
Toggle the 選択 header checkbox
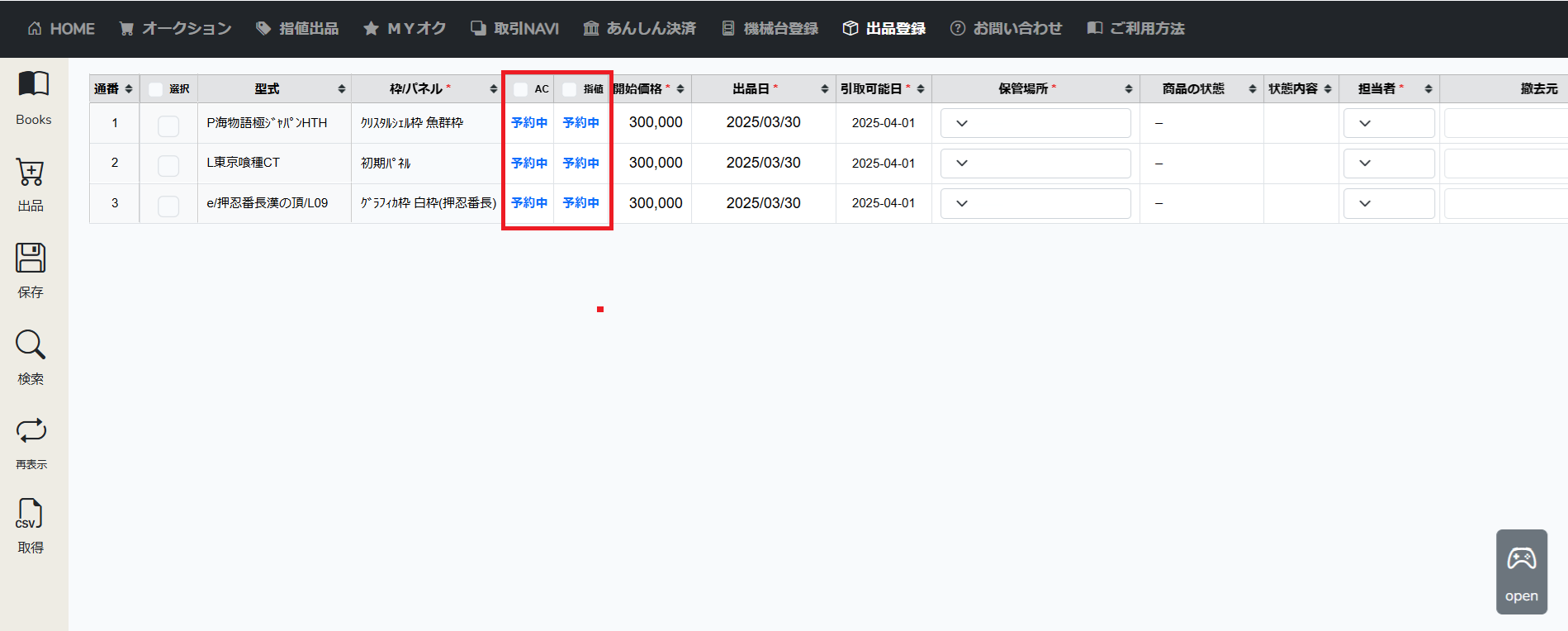pos(155,89)
